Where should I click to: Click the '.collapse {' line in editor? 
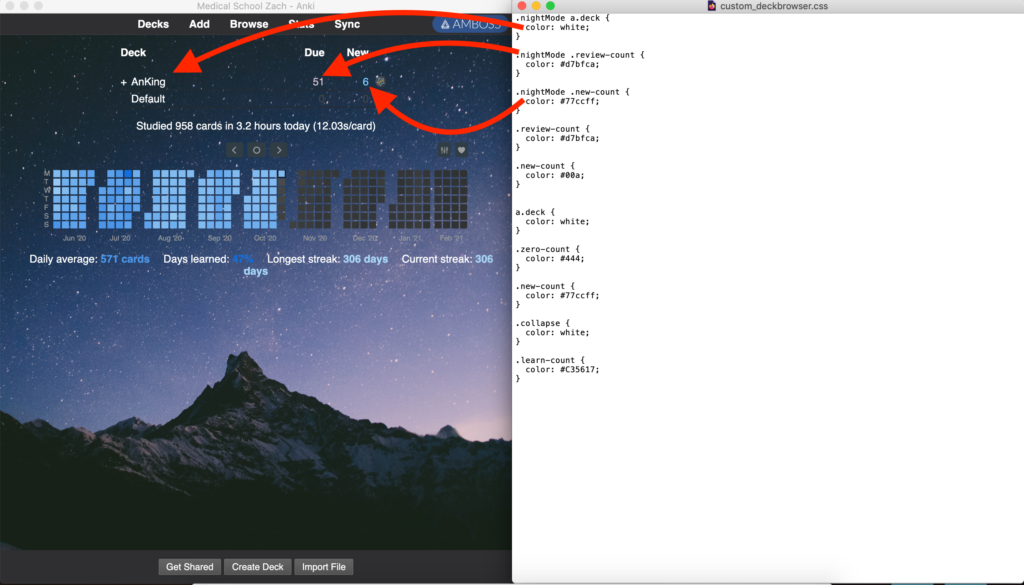(x=542, y=323)
